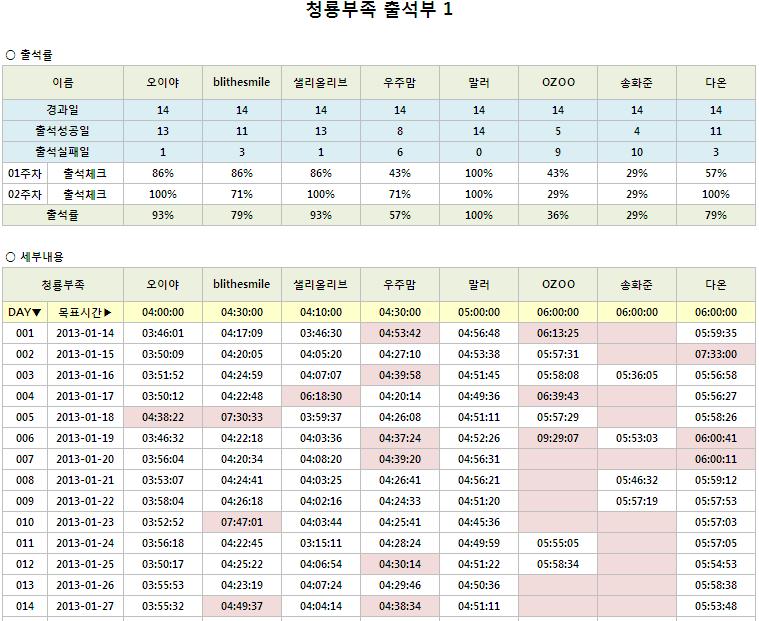The image size is (759, 621).
Task: Select the time '03:15:11'
Action: click(x=321, y=543)
